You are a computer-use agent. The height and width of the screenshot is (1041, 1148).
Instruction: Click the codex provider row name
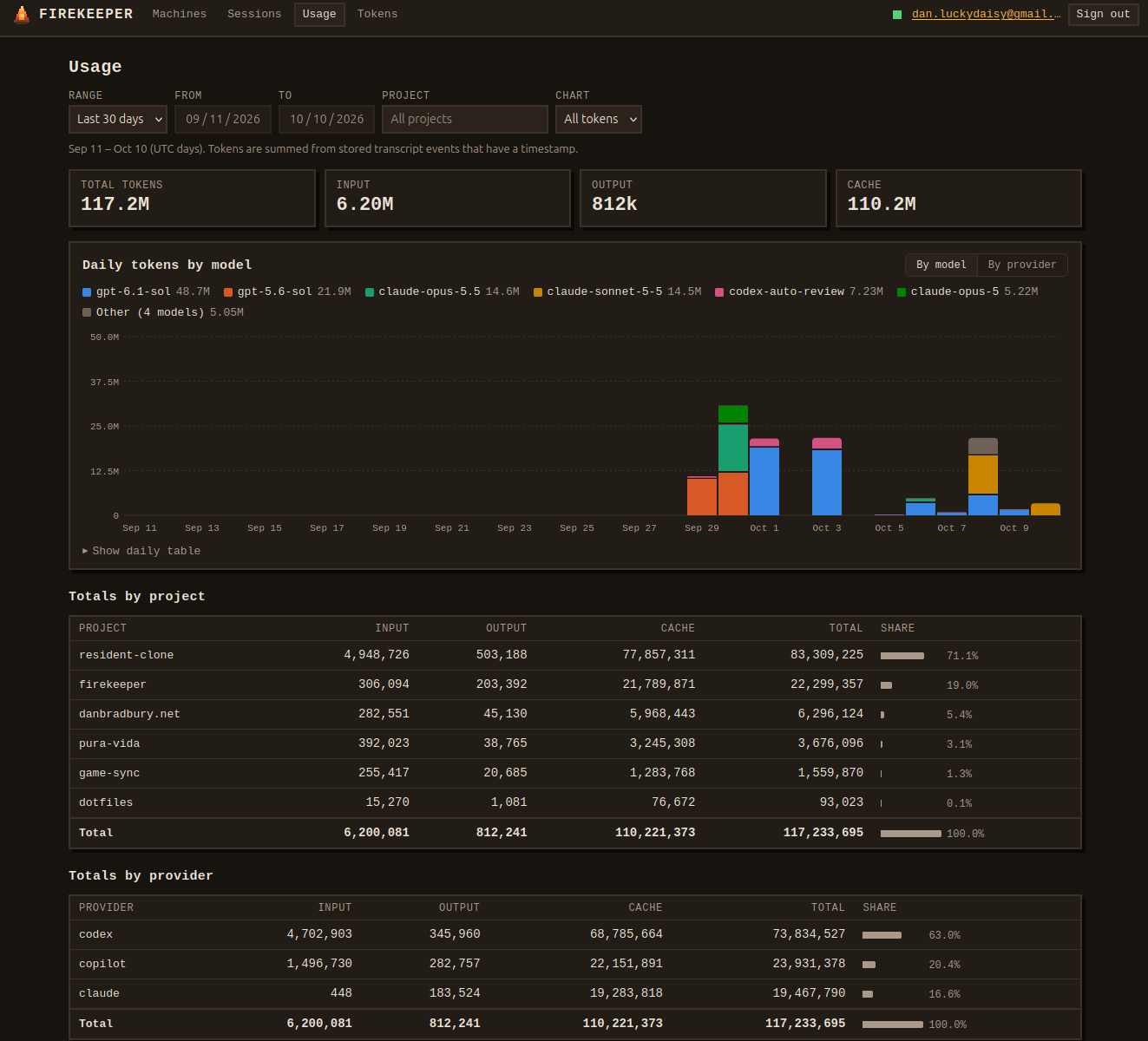(x=95, y=934)
